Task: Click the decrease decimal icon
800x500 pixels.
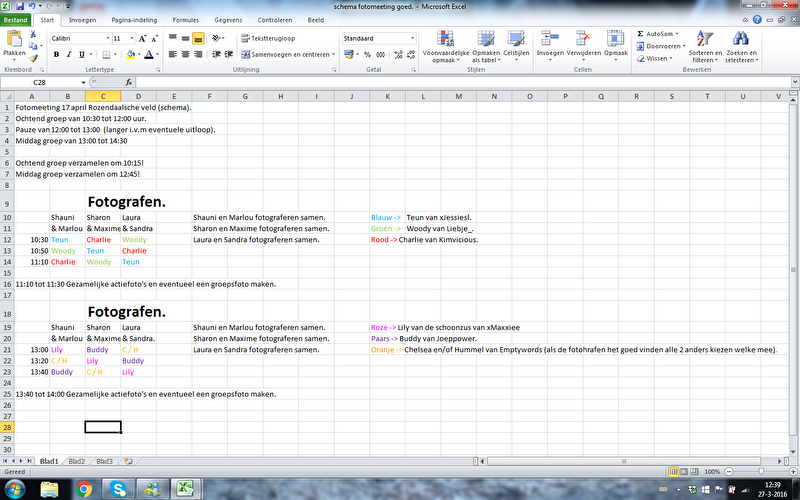Action: 411,55
